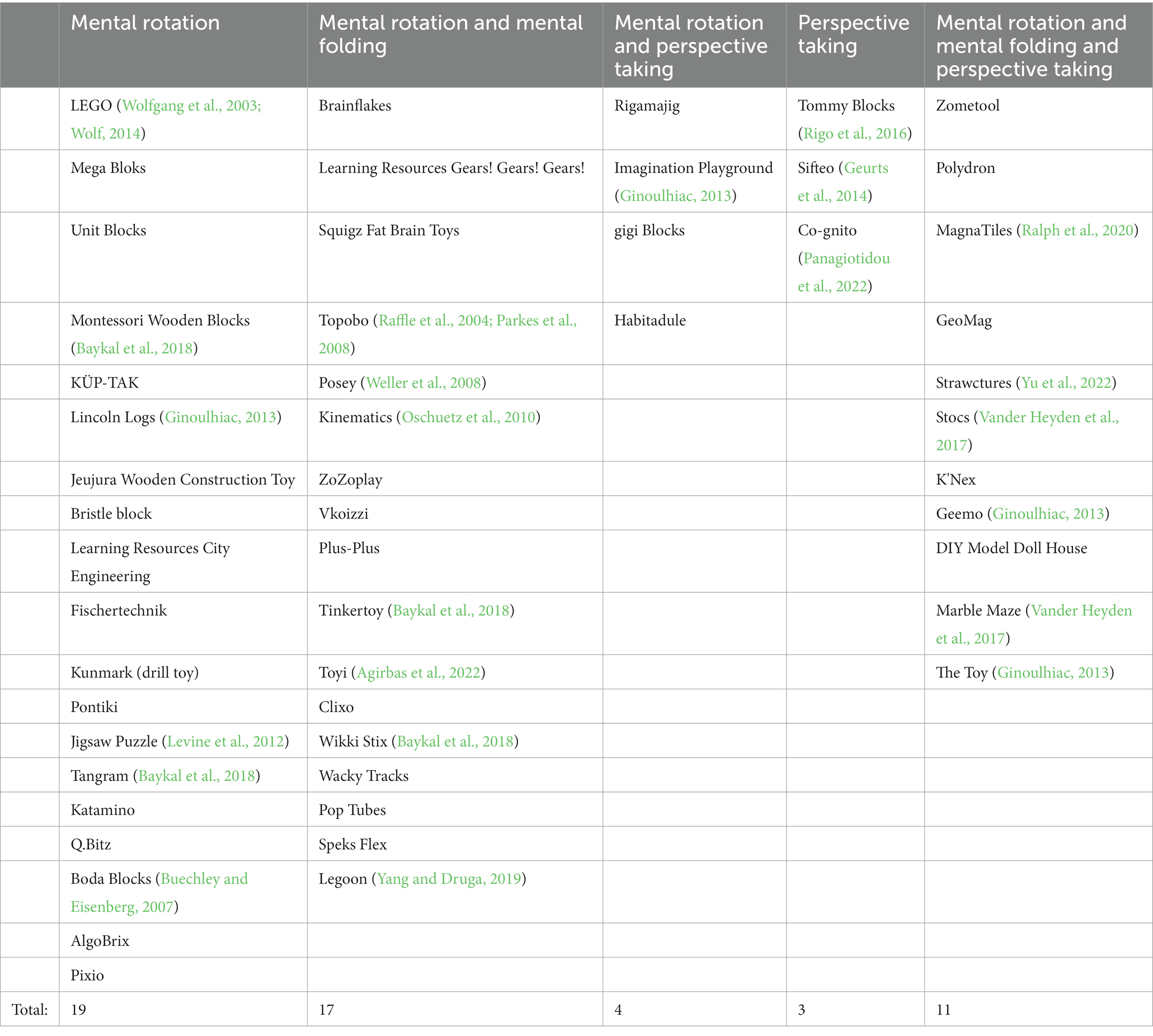The image size is (1153, 1036).
Task: Open the Wolf, 2014 citation link
Action: coord(105,134)
